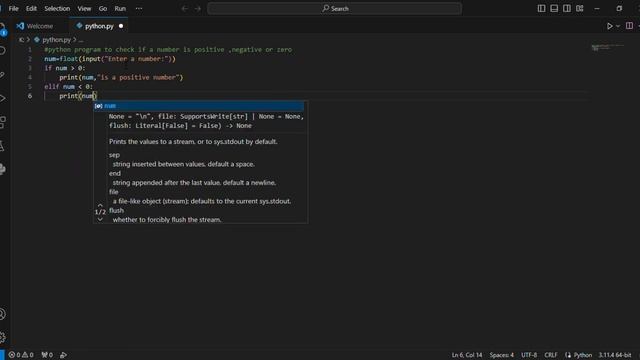Select line ending sequence CRLF
This screenshot has width=640, height=360.
[x=551, y=355]
